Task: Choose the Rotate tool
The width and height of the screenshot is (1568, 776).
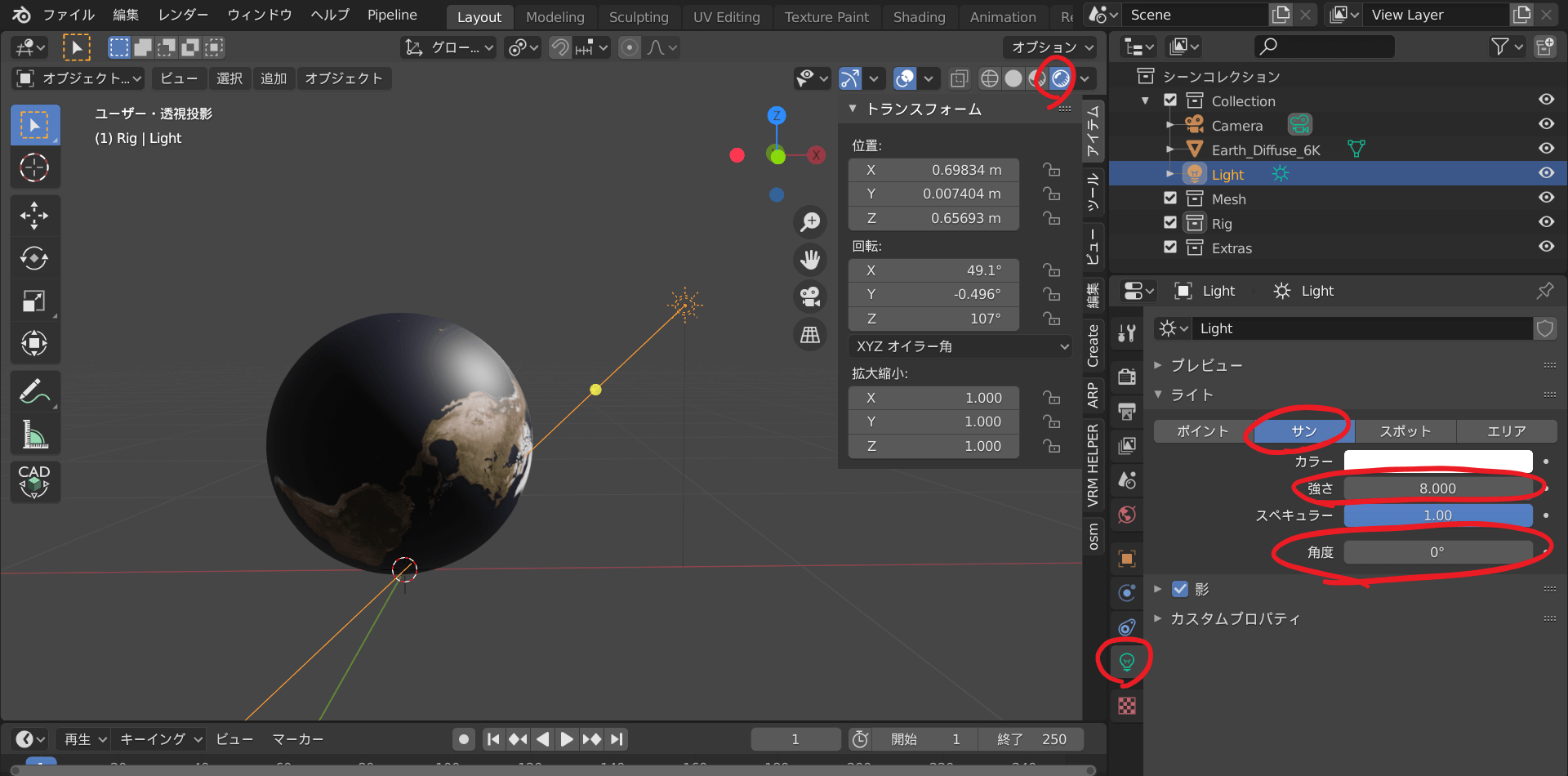Action: pyautogui.click(x=34, y=258)
